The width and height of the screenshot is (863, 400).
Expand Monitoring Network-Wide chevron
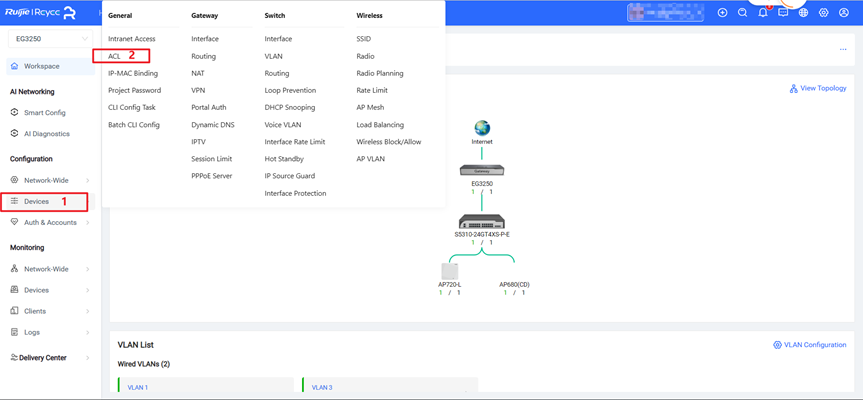[x=88, y=269]
